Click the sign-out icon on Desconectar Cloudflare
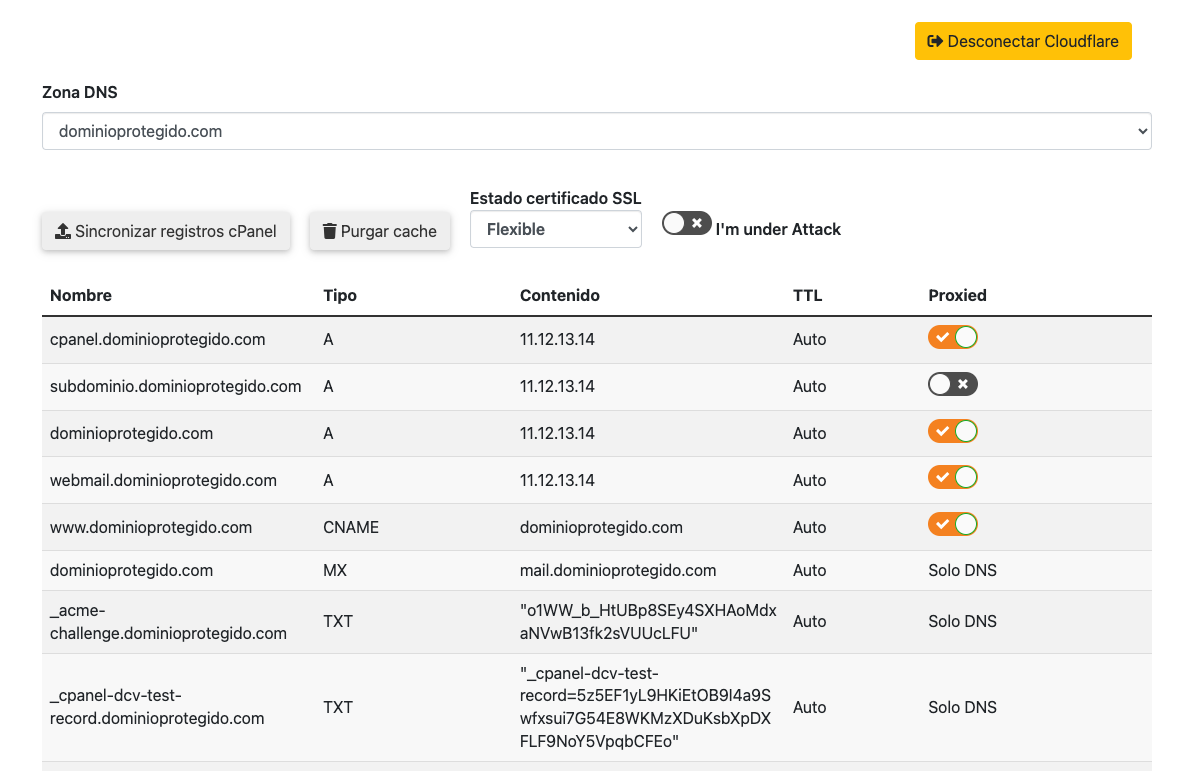 [935, 41]
